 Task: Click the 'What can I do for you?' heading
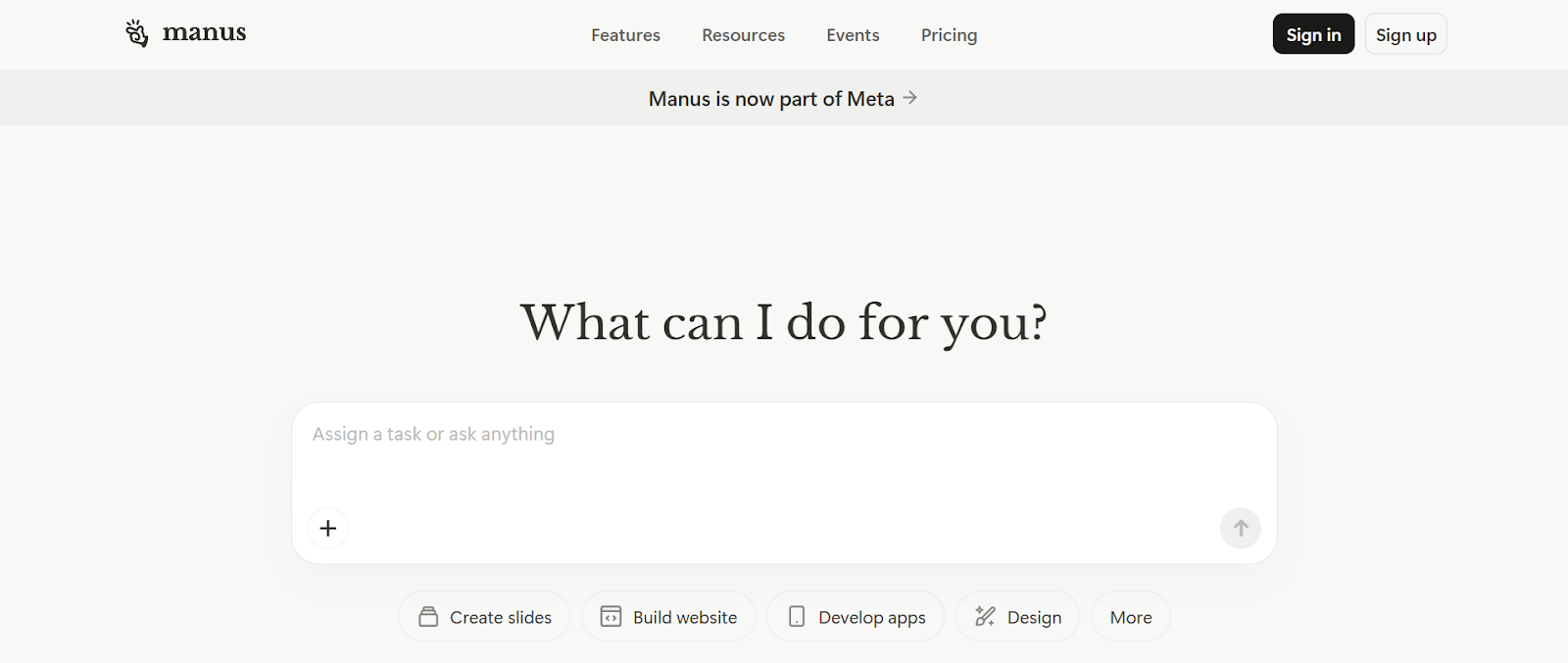(783, 323)
